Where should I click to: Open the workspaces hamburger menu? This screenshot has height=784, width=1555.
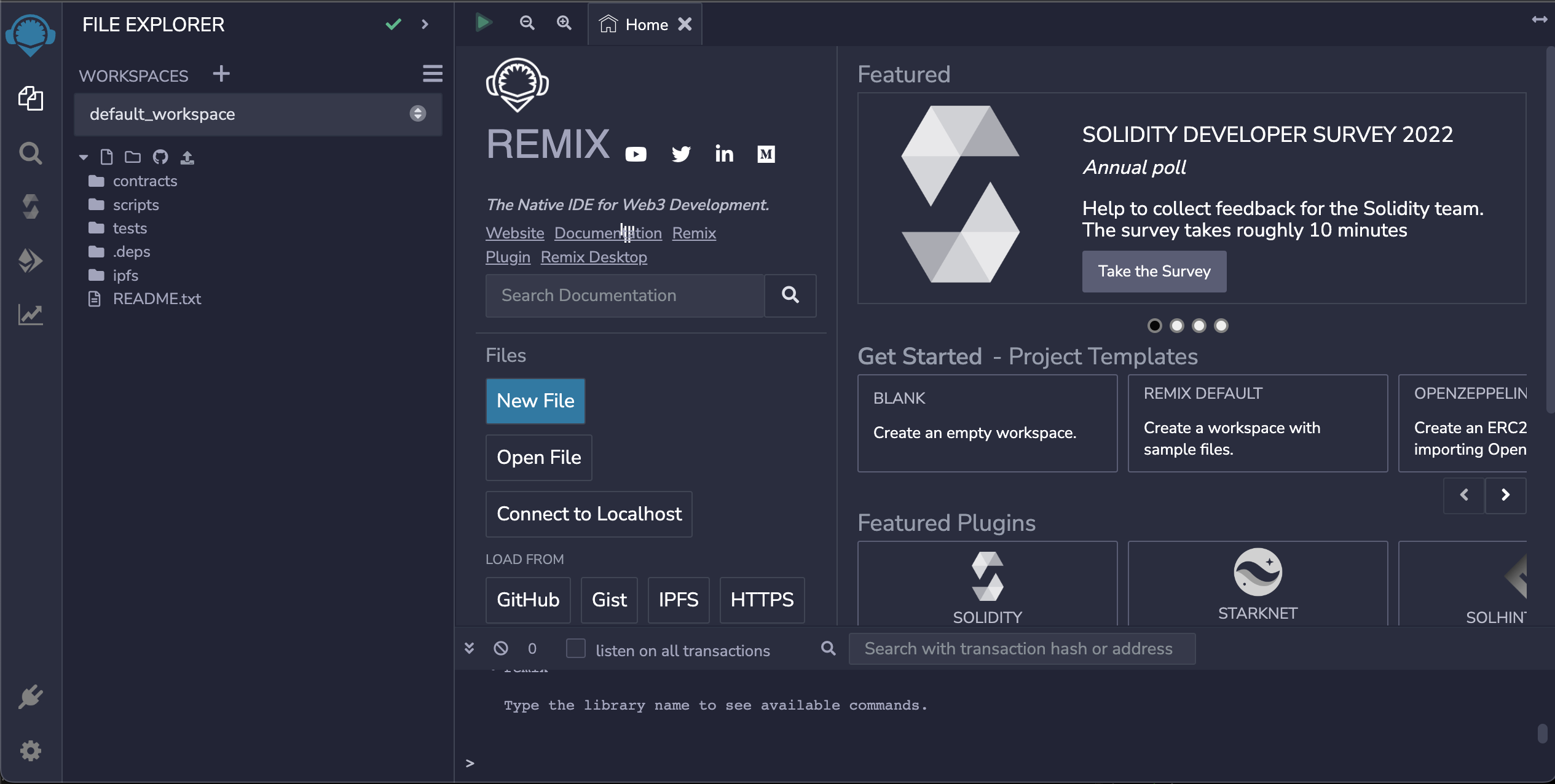(x=433, y=74)
